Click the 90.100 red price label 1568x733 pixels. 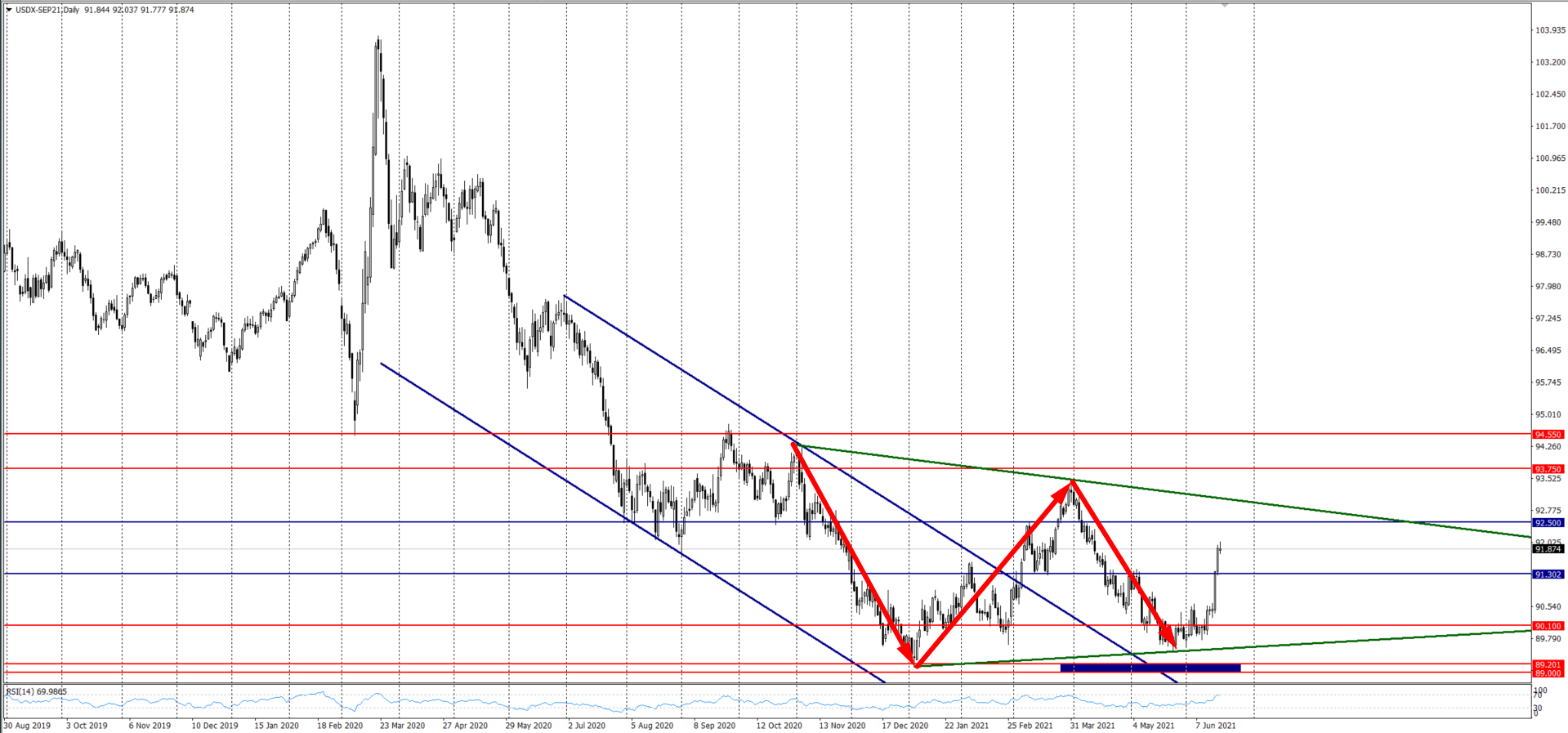click(x=1548, y=626)
